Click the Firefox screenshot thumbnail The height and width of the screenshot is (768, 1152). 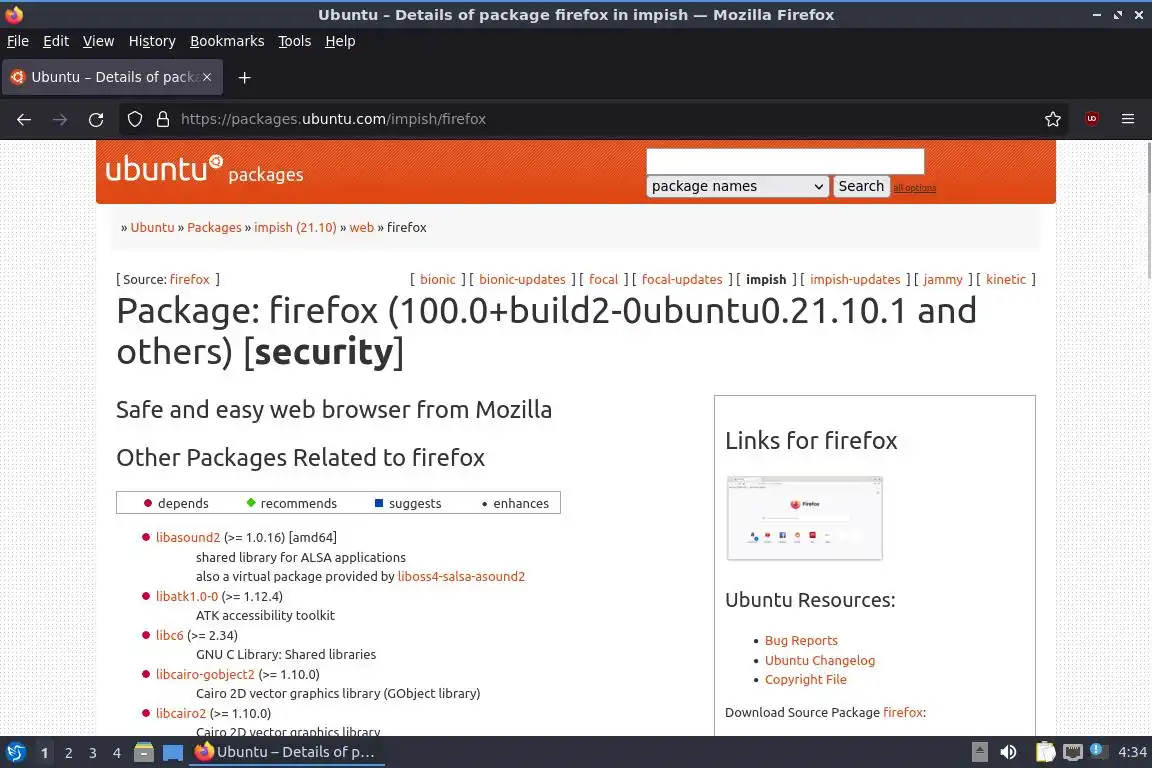pos(804,518)
